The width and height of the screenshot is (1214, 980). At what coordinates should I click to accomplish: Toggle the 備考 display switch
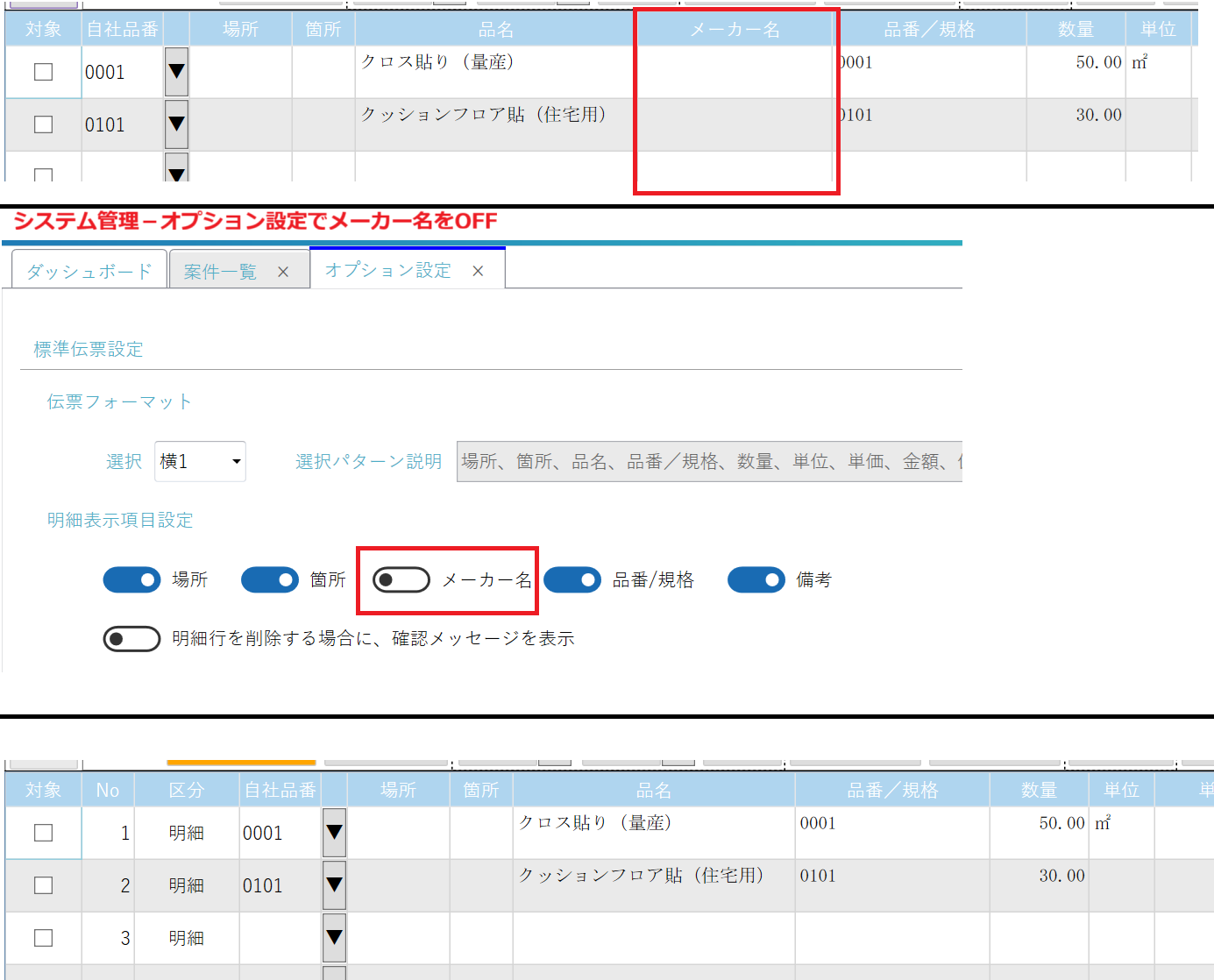click(x=756, y=580)
